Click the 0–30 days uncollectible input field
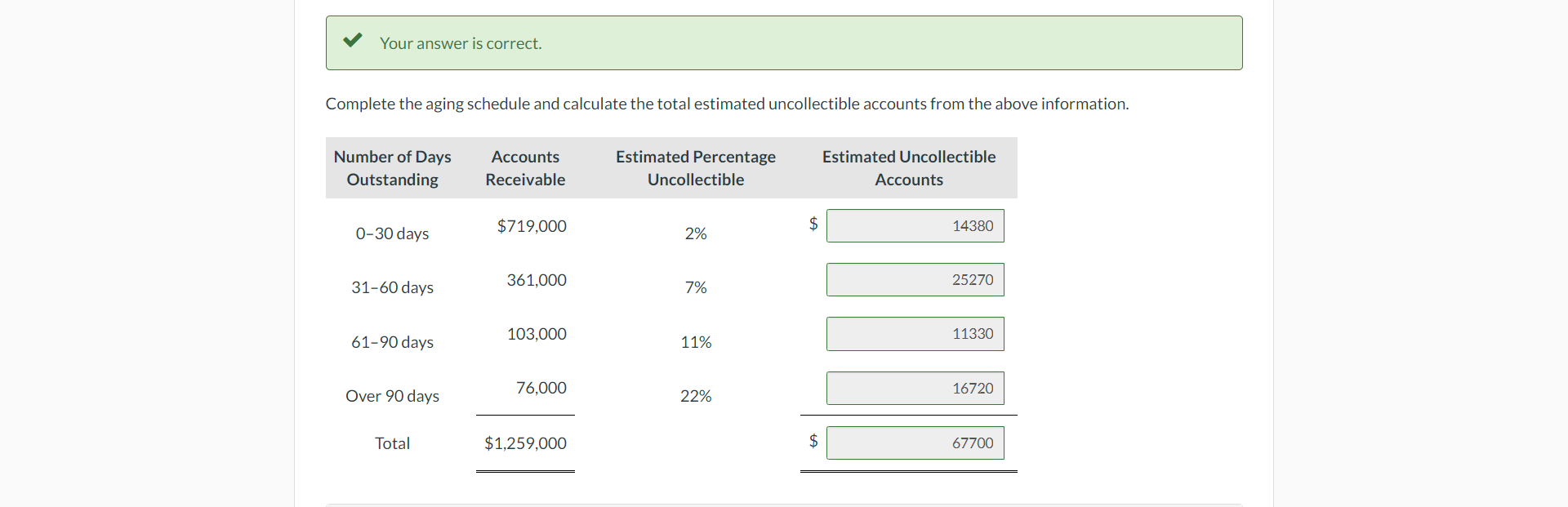The image size is (1568, 507). coord(915,226)
